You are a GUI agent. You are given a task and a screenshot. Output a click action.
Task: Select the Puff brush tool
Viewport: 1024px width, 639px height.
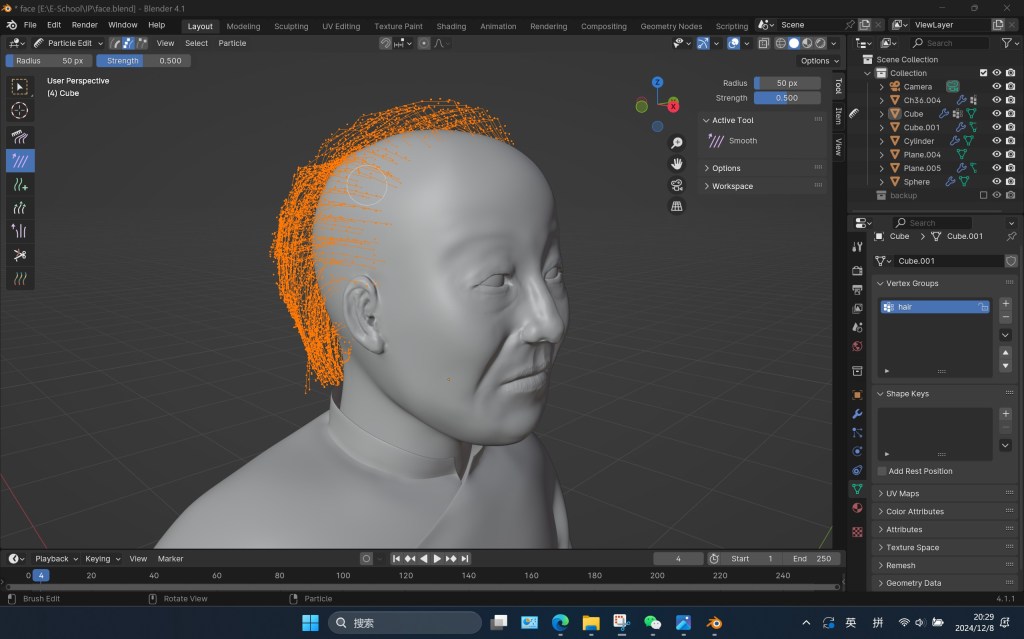click(x=20, y=231)
